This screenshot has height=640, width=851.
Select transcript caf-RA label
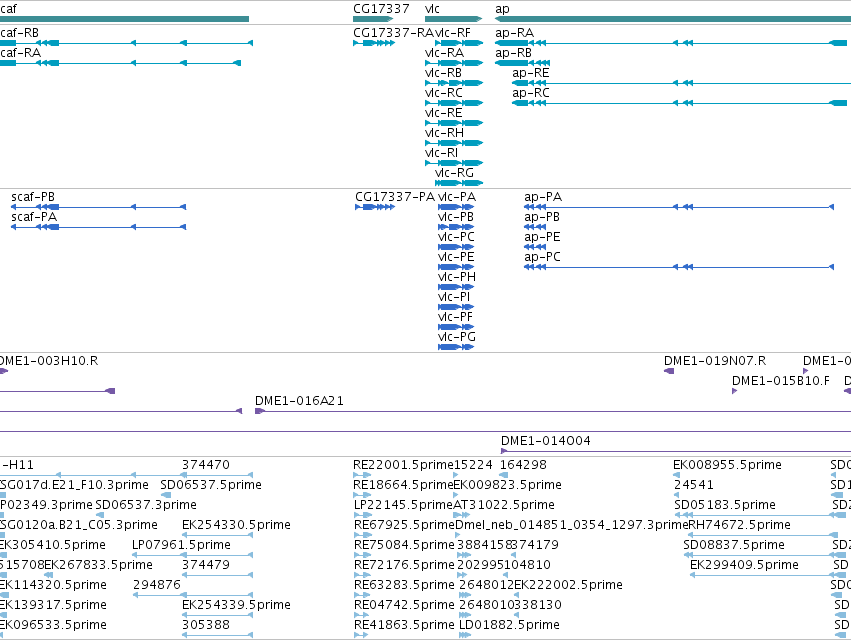point(21,53)
